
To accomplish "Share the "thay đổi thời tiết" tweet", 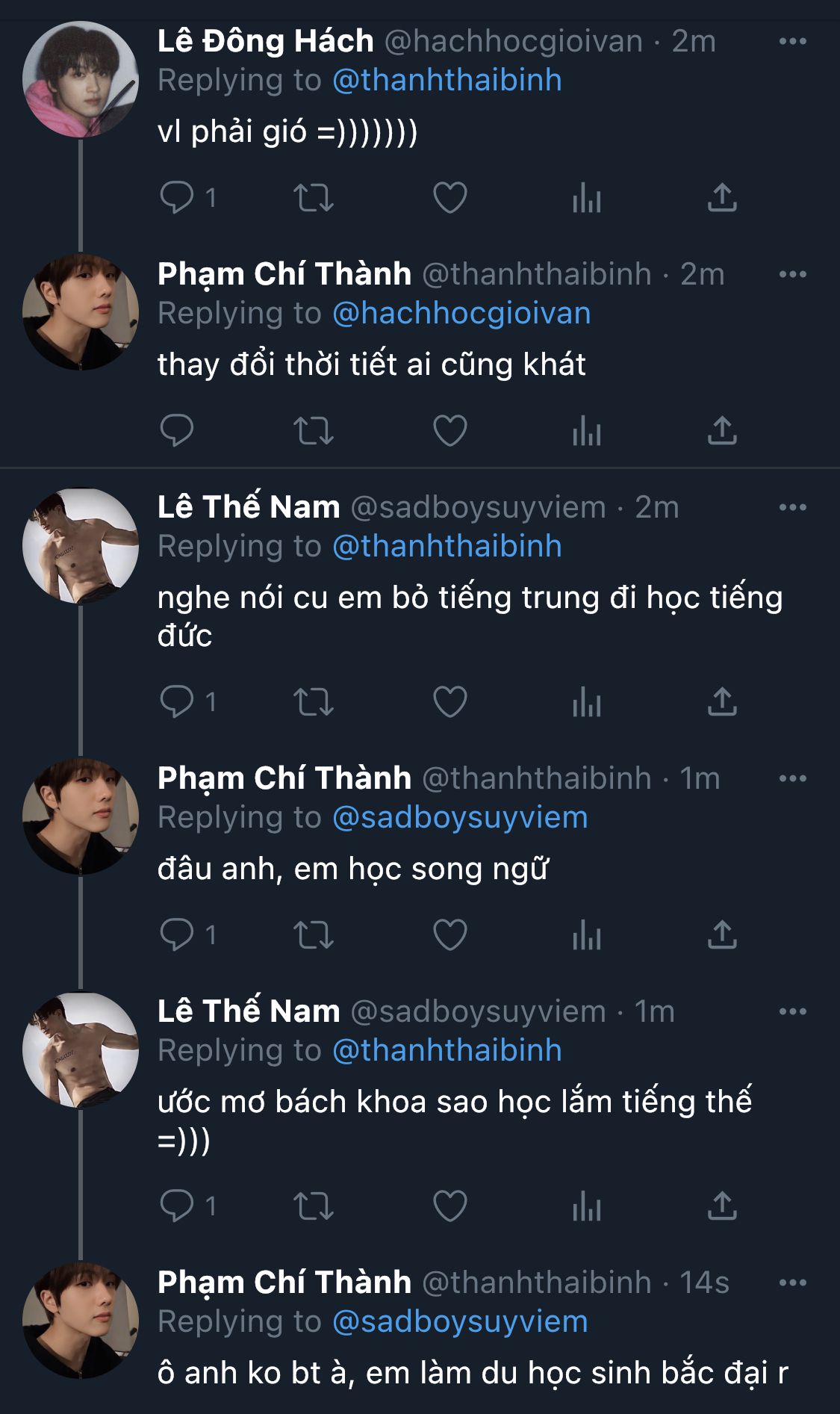I will (722, 431).
